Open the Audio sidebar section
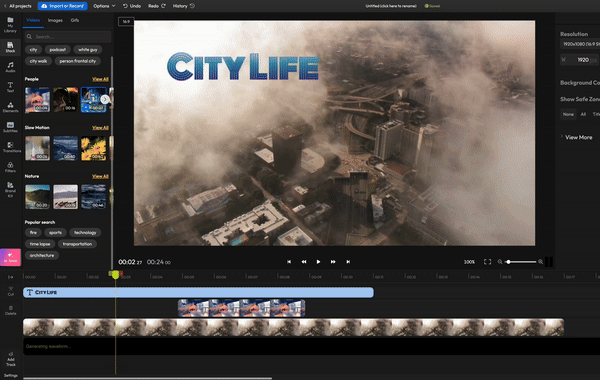This screenshot has width=600, height=380. pos(10,67)
